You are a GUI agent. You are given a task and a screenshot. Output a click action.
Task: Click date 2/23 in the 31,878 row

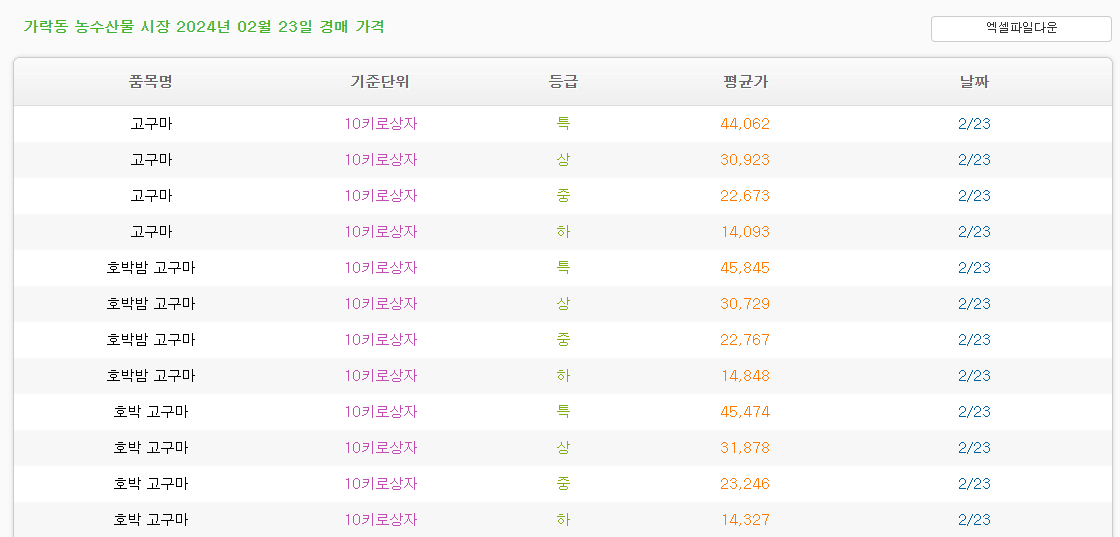click(x=974, y=448)
